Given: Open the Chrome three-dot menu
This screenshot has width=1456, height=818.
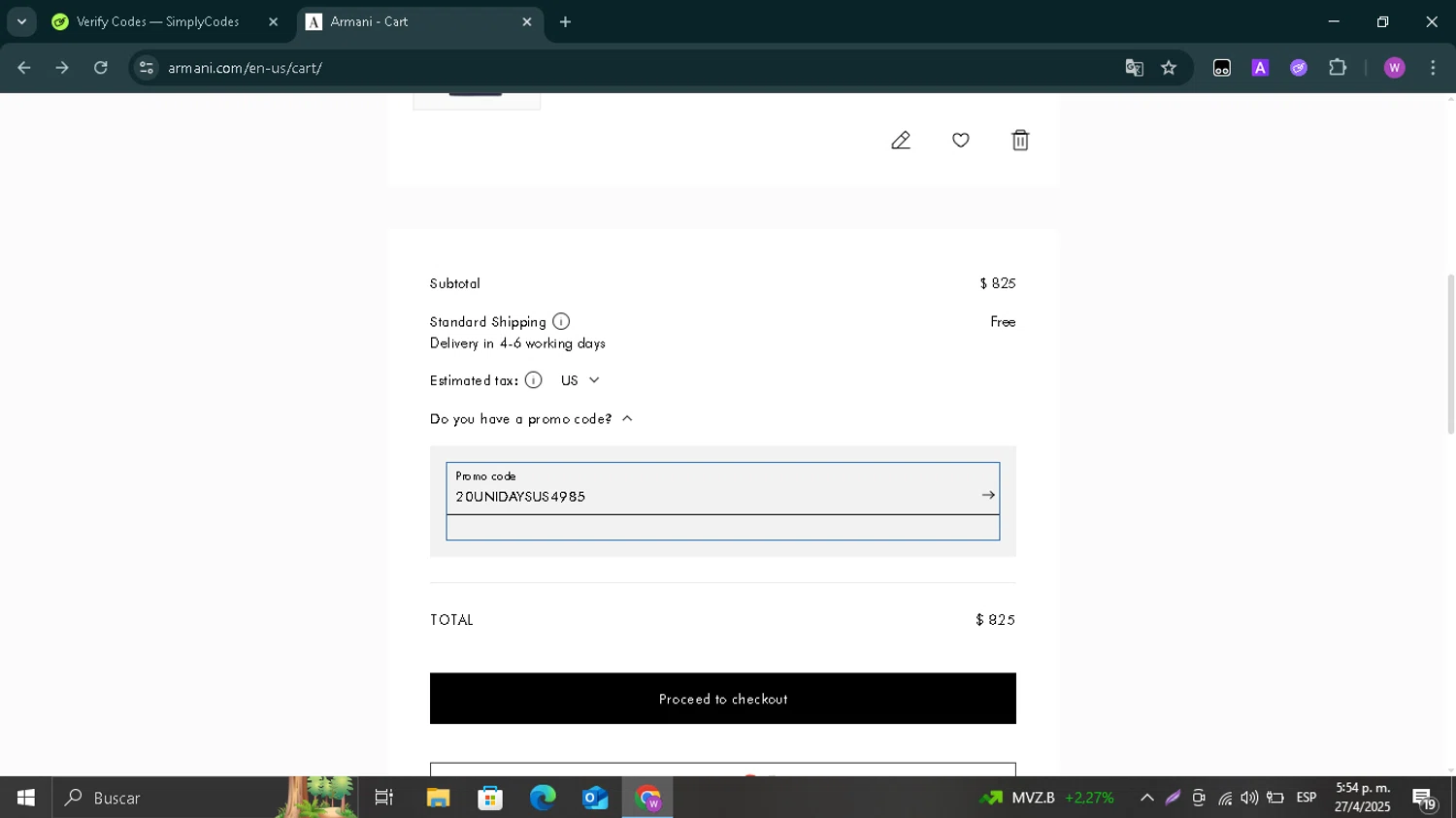Looking at the screenshot, I should (x=1433, y=68).
